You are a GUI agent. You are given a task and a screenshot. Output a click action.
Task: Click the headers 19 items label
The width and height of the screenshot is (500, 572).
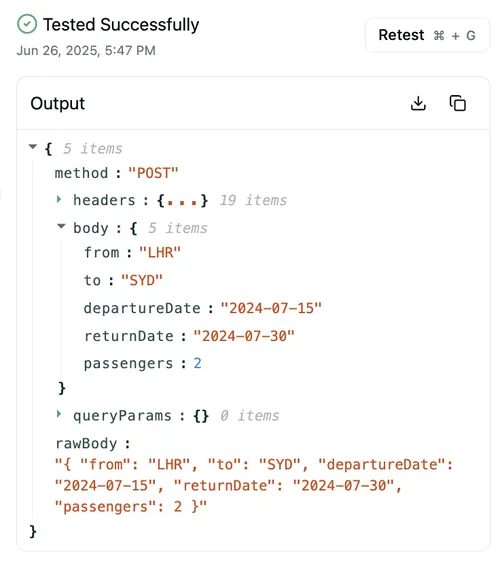tap(253, 200)
